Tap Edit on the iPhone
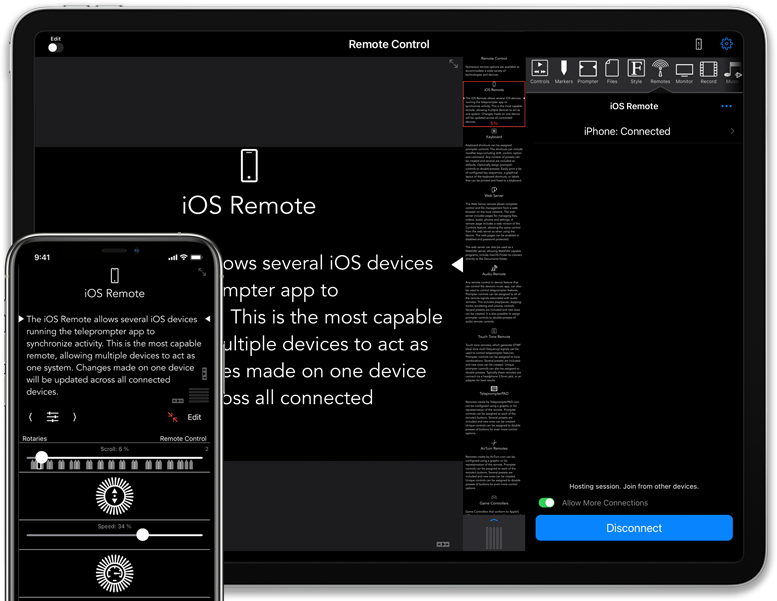Viewport: 777px width, 601px height. 194,417
